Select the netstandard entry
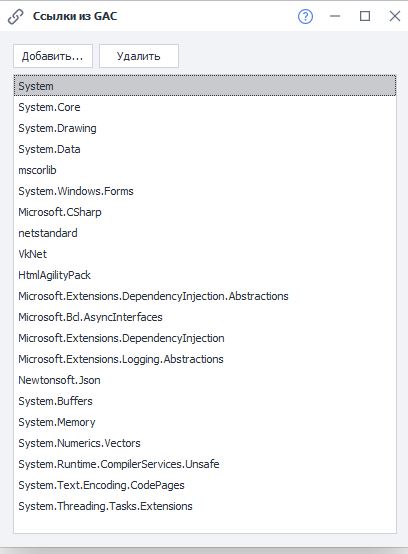 point(205,233)
